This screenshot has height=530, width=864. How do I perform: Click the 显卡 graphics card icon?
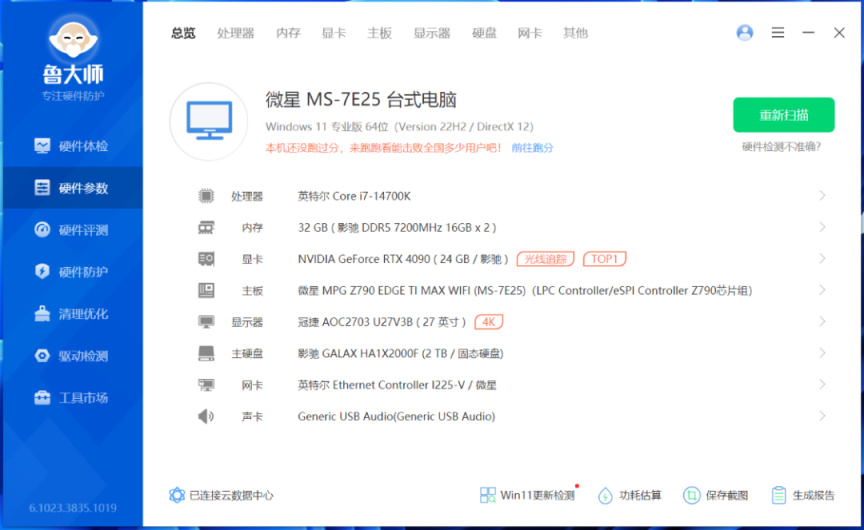[206, 258]
